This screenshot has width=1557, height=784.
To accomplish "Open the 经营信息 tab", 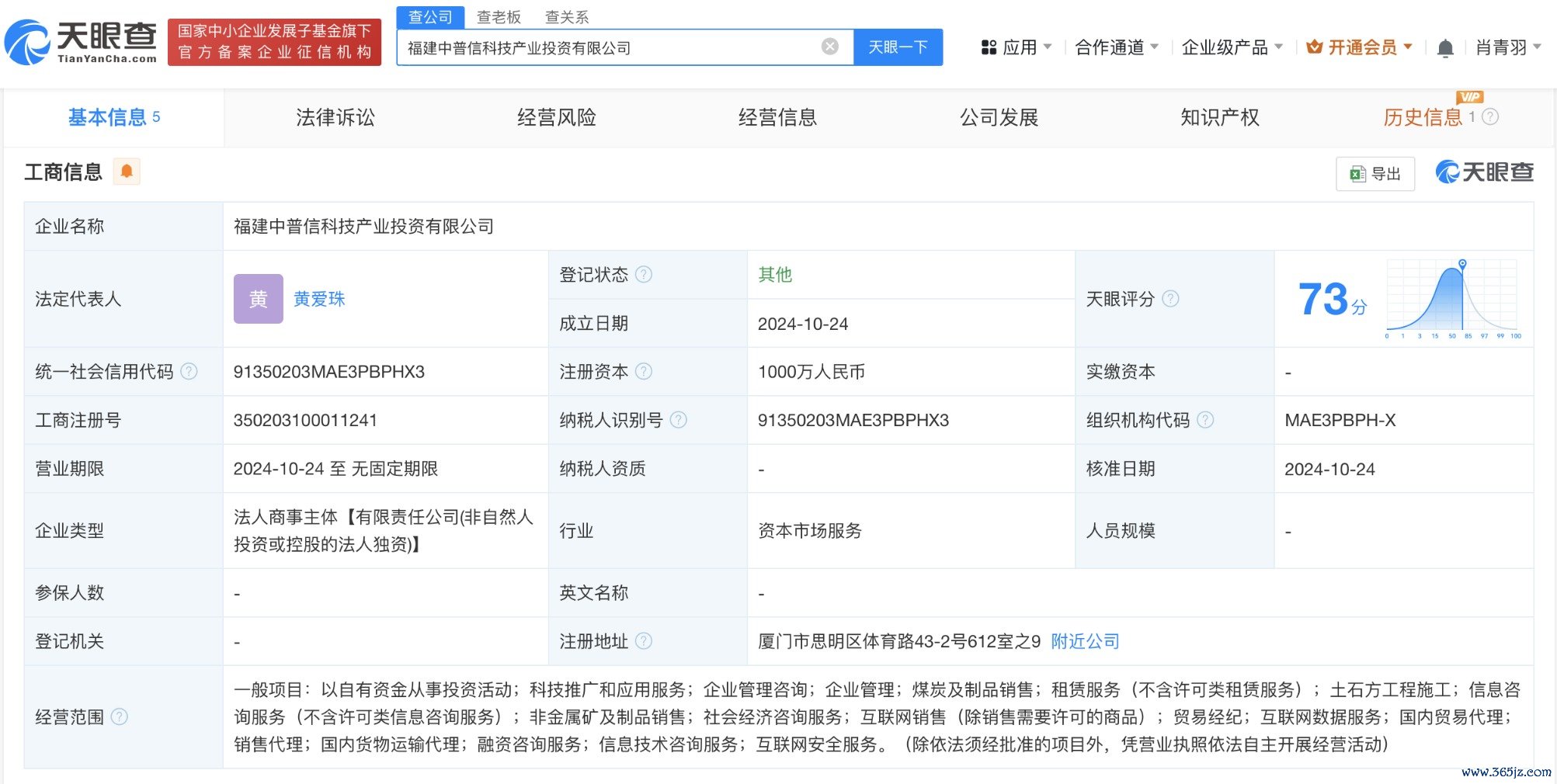I will pyautogui.click(x=777, y=117).
